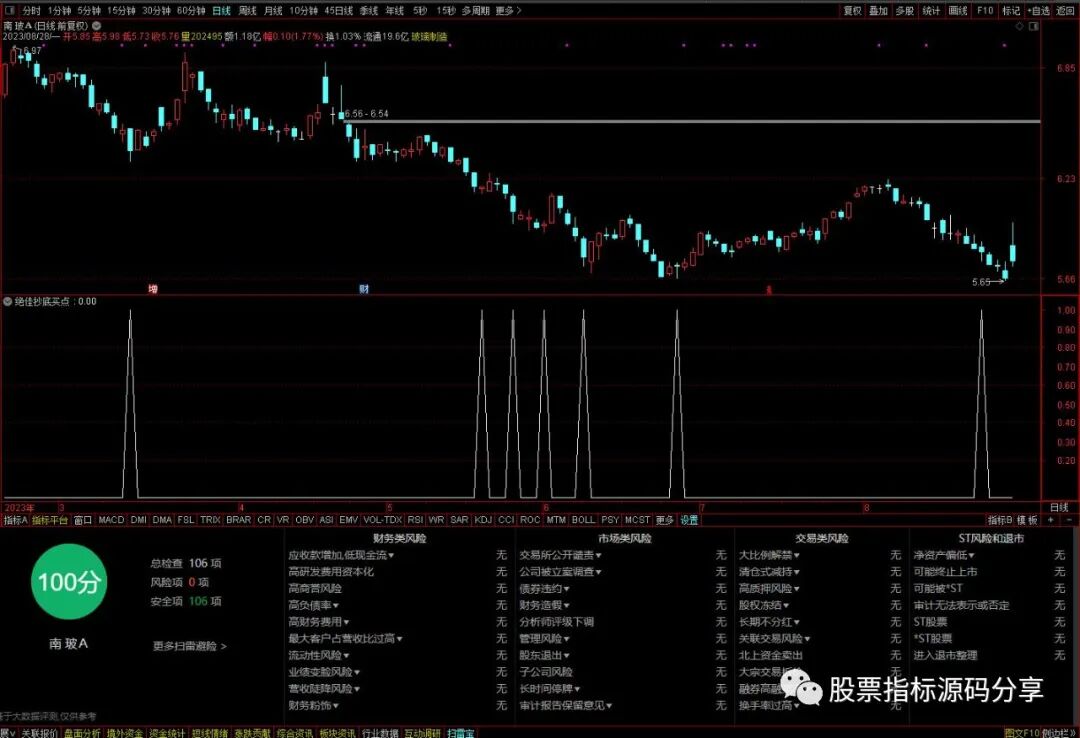Viewport: 1080px width, 738px height.
Task: Open 更多 timeframe list at top bar
Action: pyautogui.click(x=508, y=11)
